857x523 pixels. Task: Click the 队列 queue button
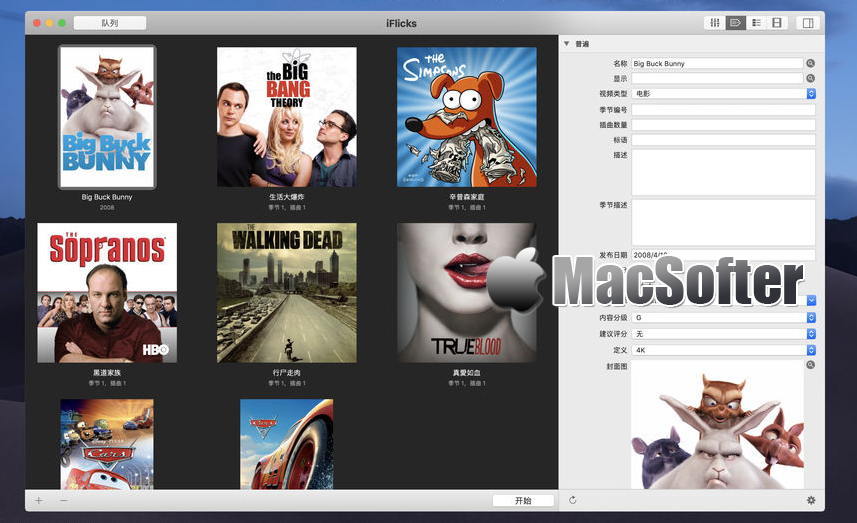[110, 23]
